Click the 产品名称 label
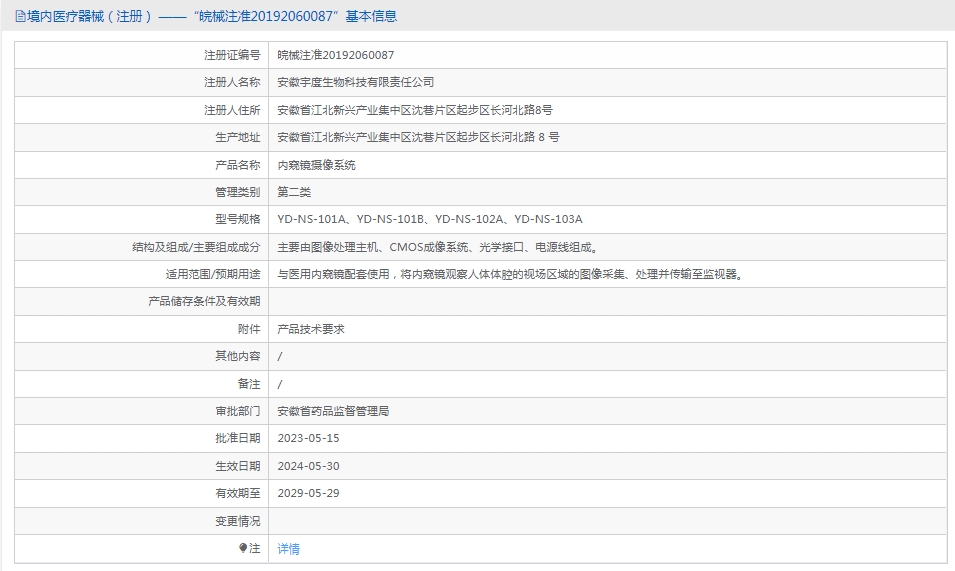This screenshot has width=955, height=571. (x=238, y=165)
